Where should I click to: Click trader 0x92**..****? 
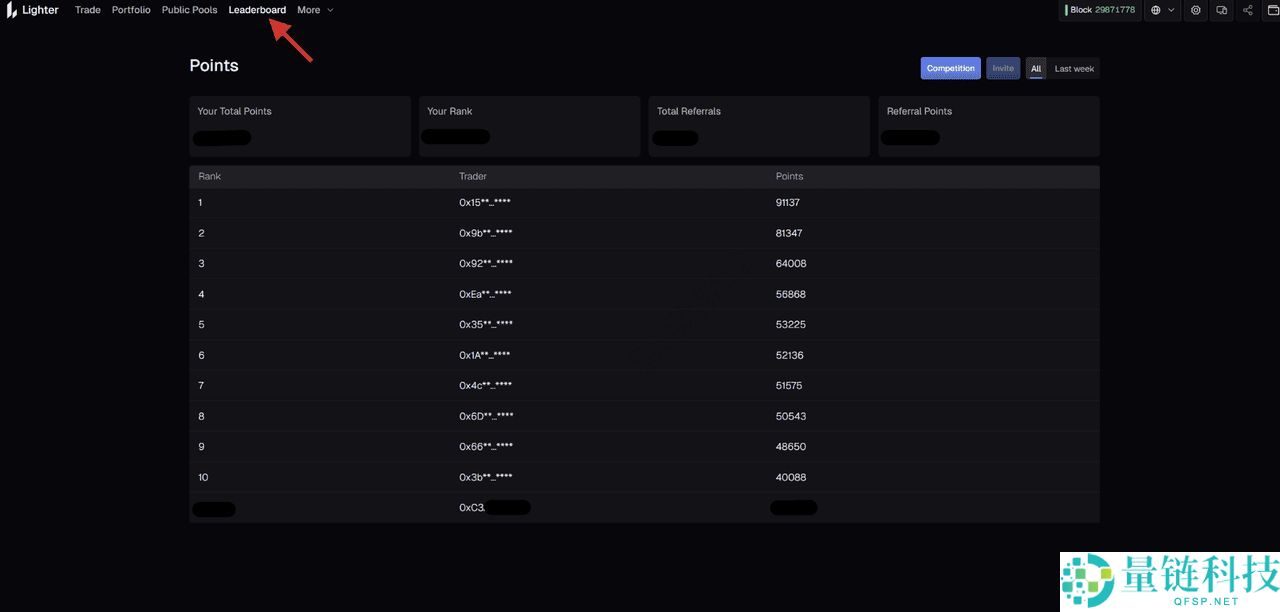coord(486,263)
